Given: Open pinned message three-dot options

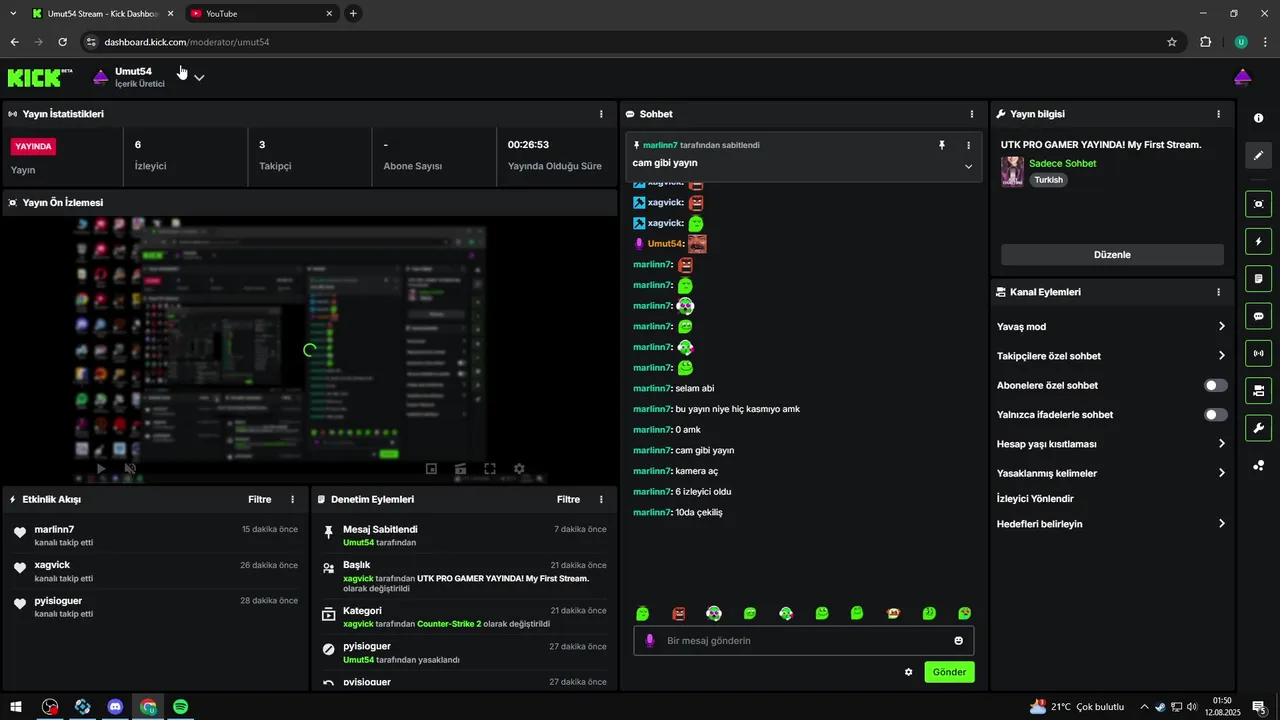Looking at the screenshot, I should (x=968, y=145).
